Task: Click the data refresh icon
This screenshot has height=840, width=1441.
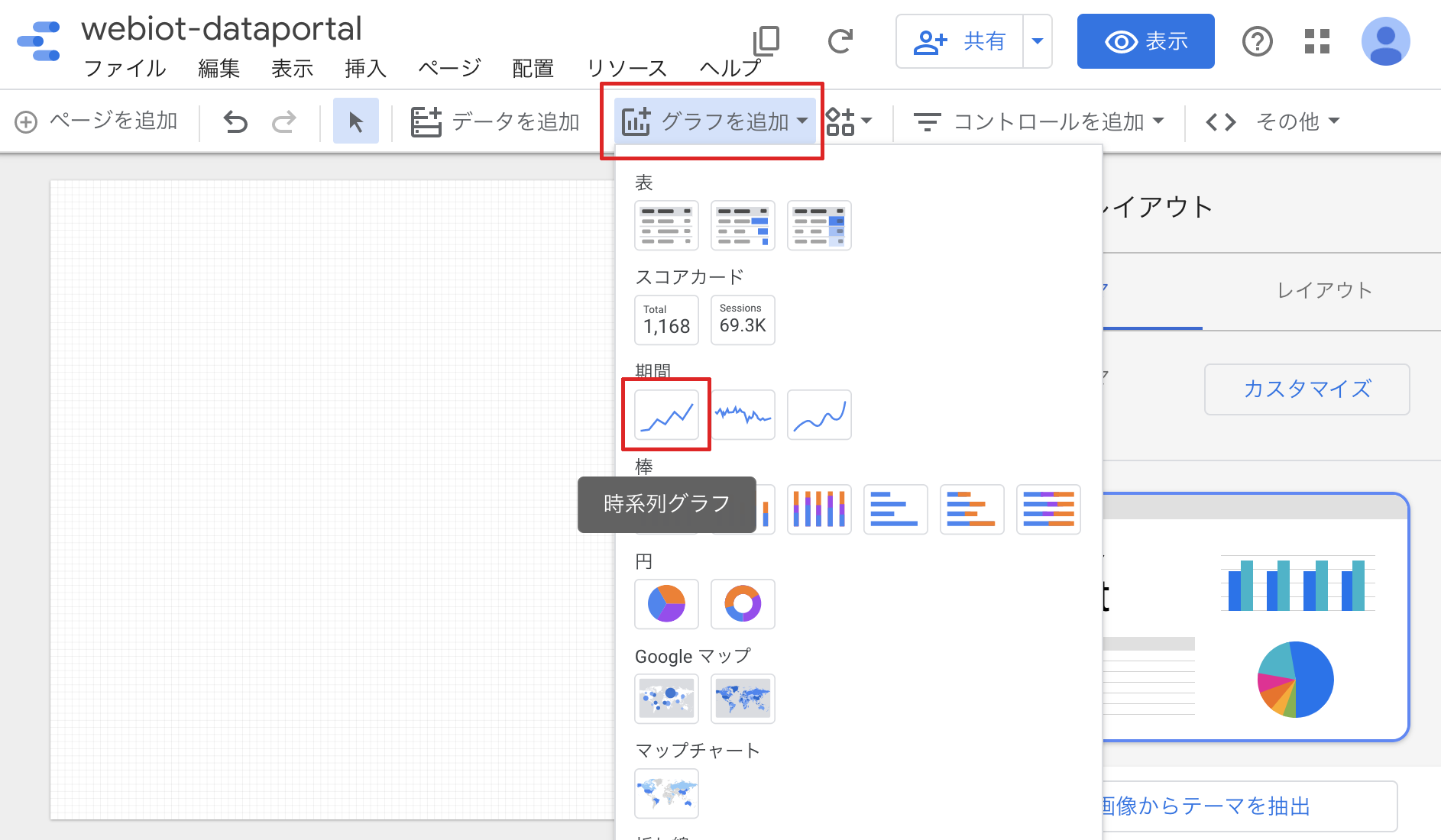Action: click(840, 42)
